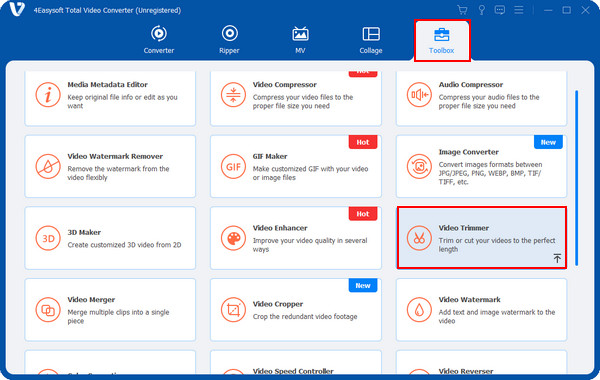Open the Video Speed Controller title

pyautogui.click(x=293, y=371)
